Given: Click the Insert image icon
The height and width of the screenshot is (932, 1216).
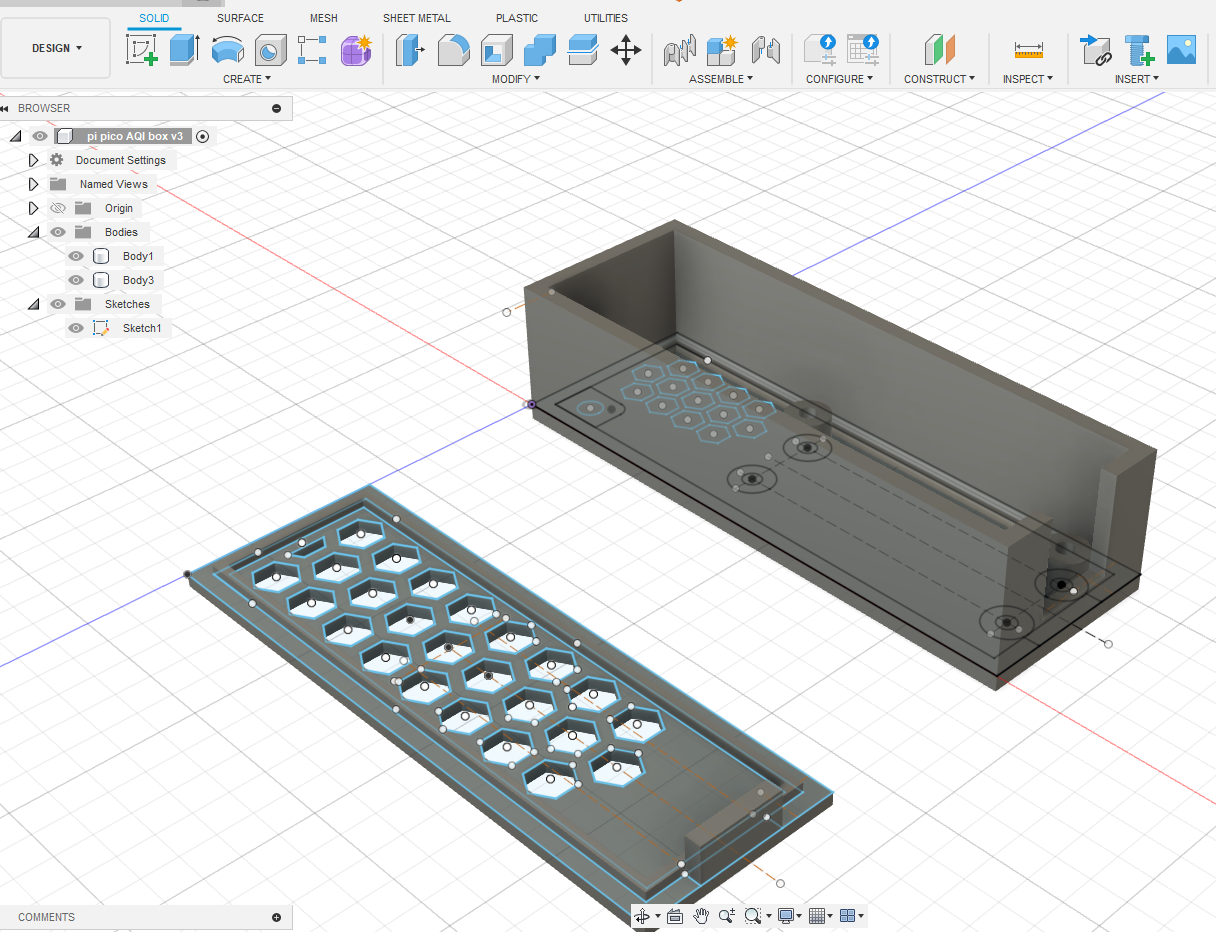Looking at the screenshot, I should 1181,50.
